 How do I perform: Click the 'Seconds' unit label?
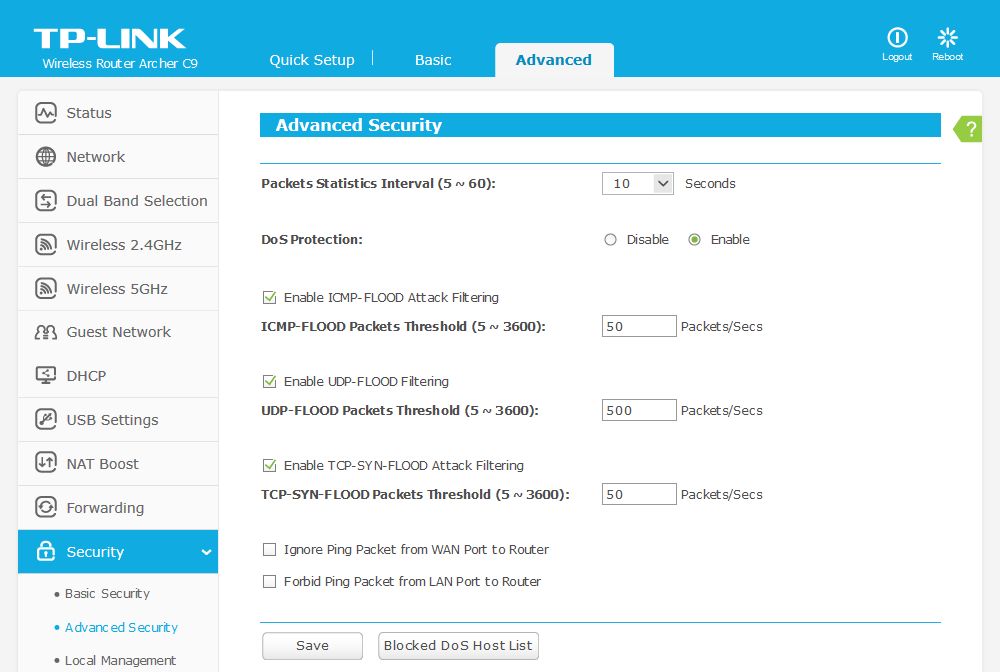pyautogui.click(x=710, y=184)
